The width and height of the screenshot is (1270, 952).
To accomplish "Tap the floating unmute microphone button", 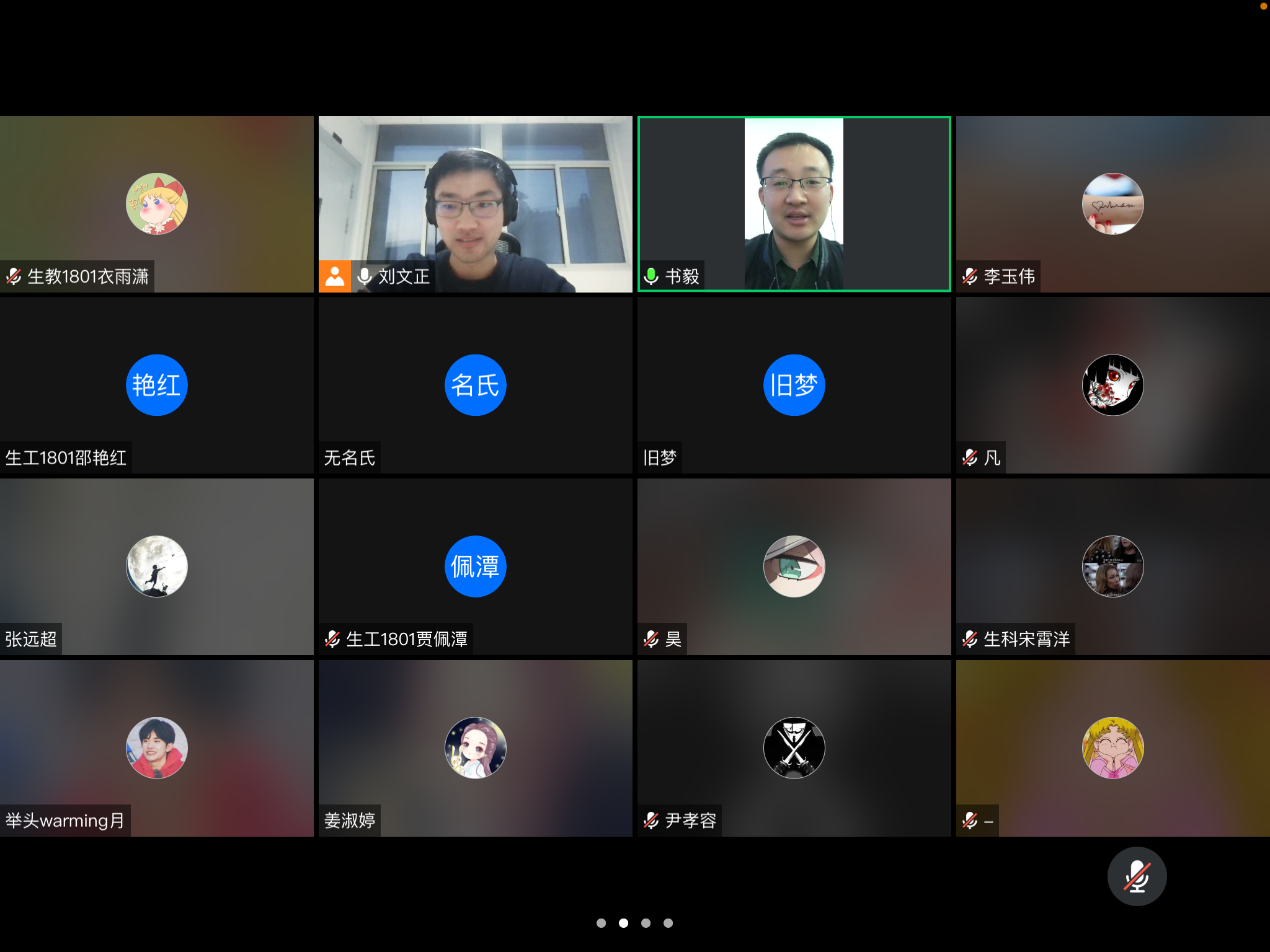I will click(x=1137, y=876).
